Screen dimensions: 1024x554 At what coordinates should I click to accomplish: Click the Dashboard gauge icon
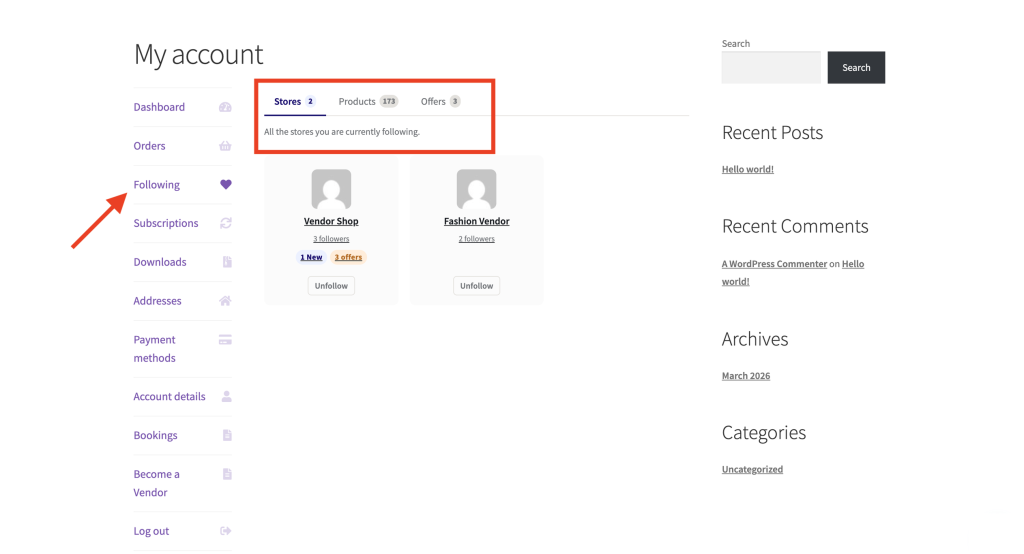(x=225, y=107)
